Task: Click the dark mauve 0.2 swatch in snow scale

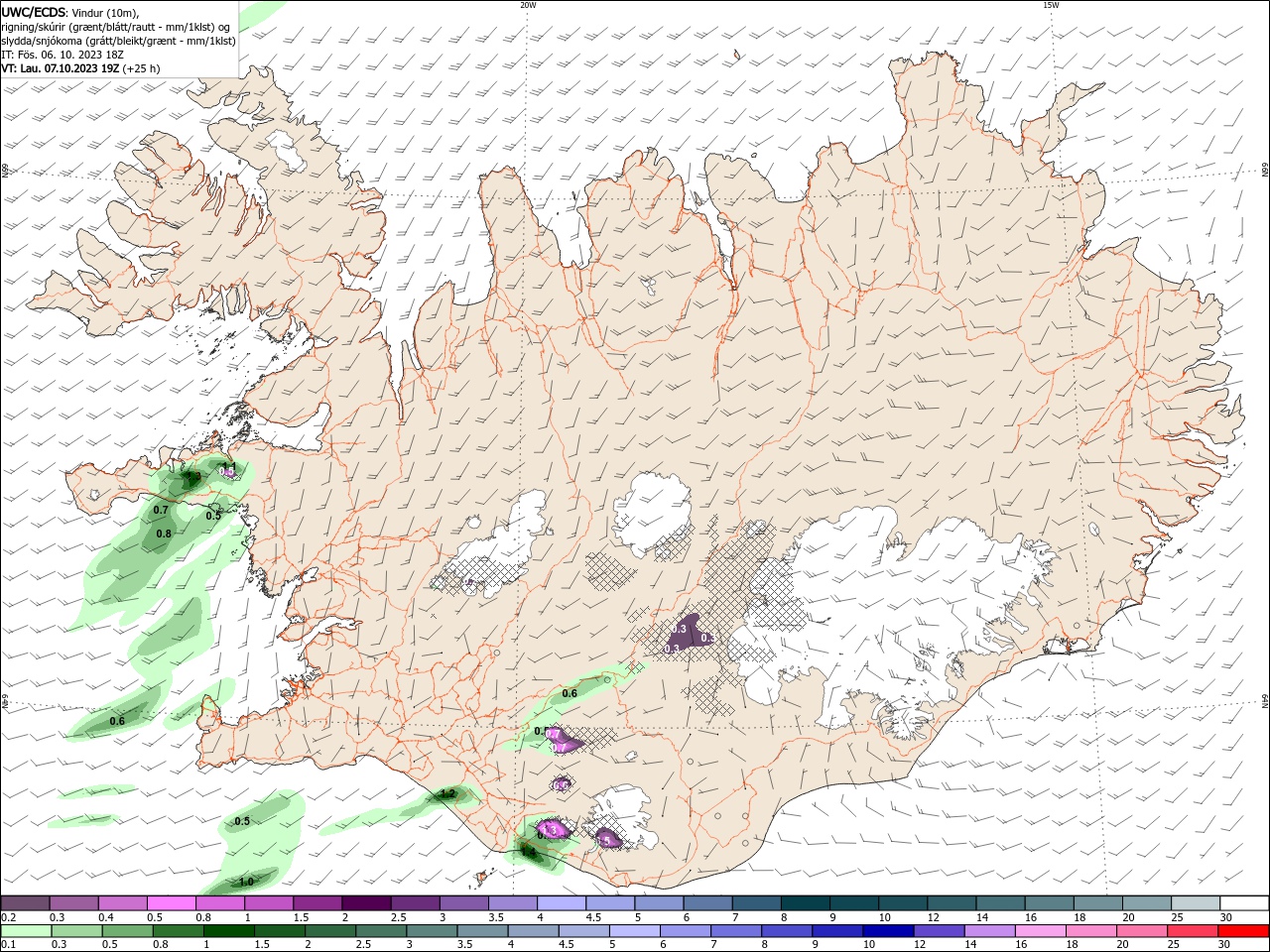Action: [25, 903]
